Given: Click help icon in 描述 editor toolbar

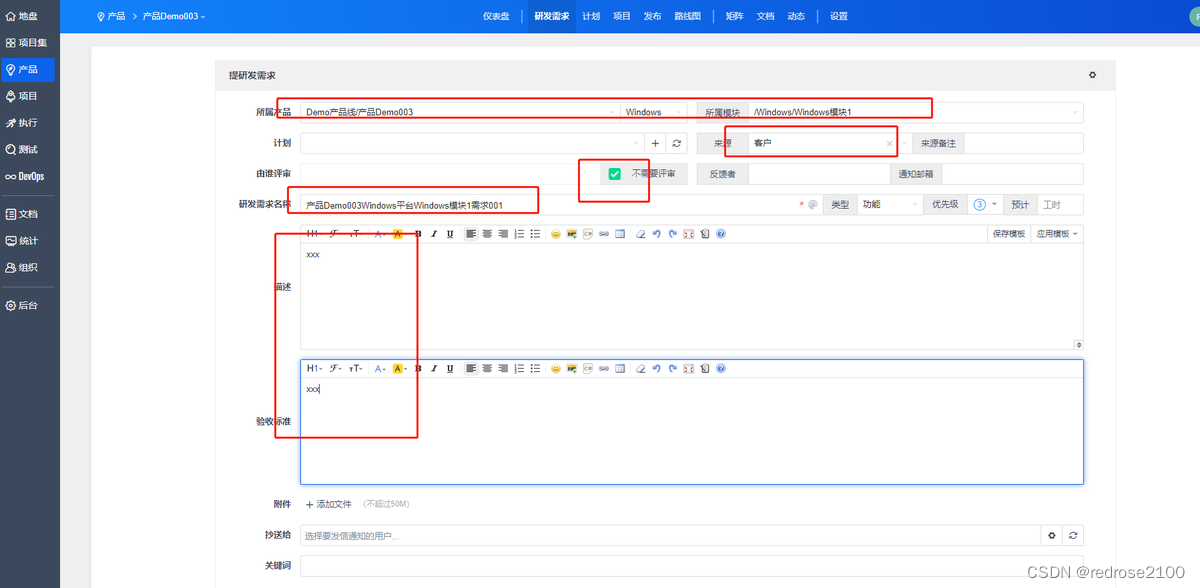Looking at the screenshot, I should (x=721, y=233).
